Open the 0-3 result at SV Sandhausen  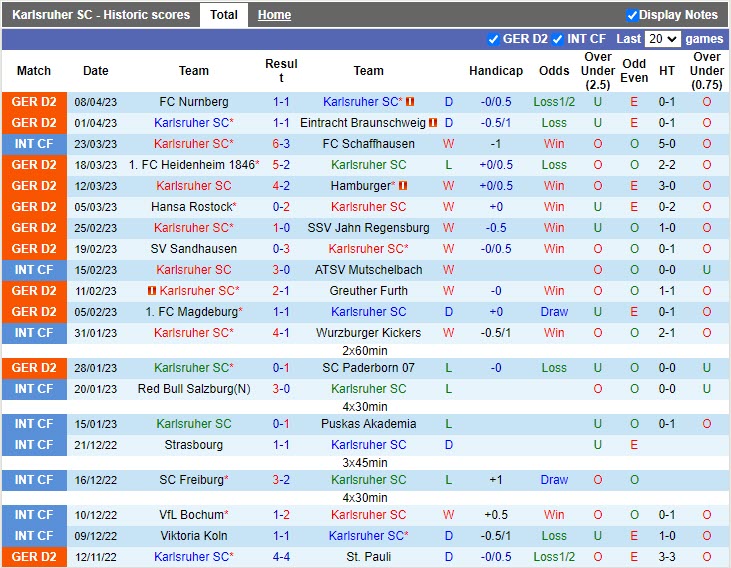point(281,249)
